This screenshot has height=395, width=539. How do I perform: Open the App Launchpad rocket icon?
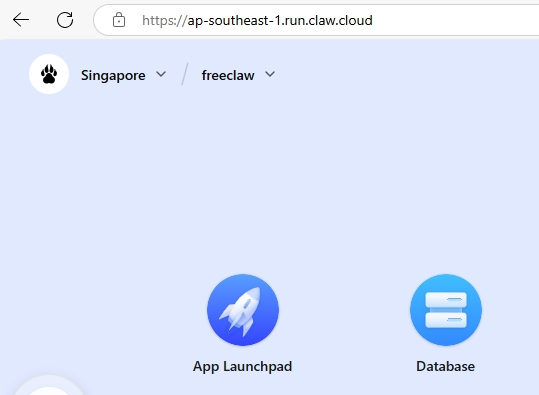(243, 310)
